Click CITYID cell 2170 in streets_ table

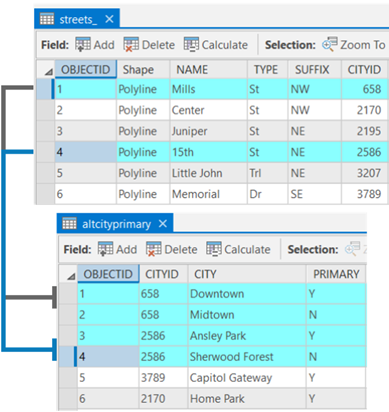coord(365,110)
